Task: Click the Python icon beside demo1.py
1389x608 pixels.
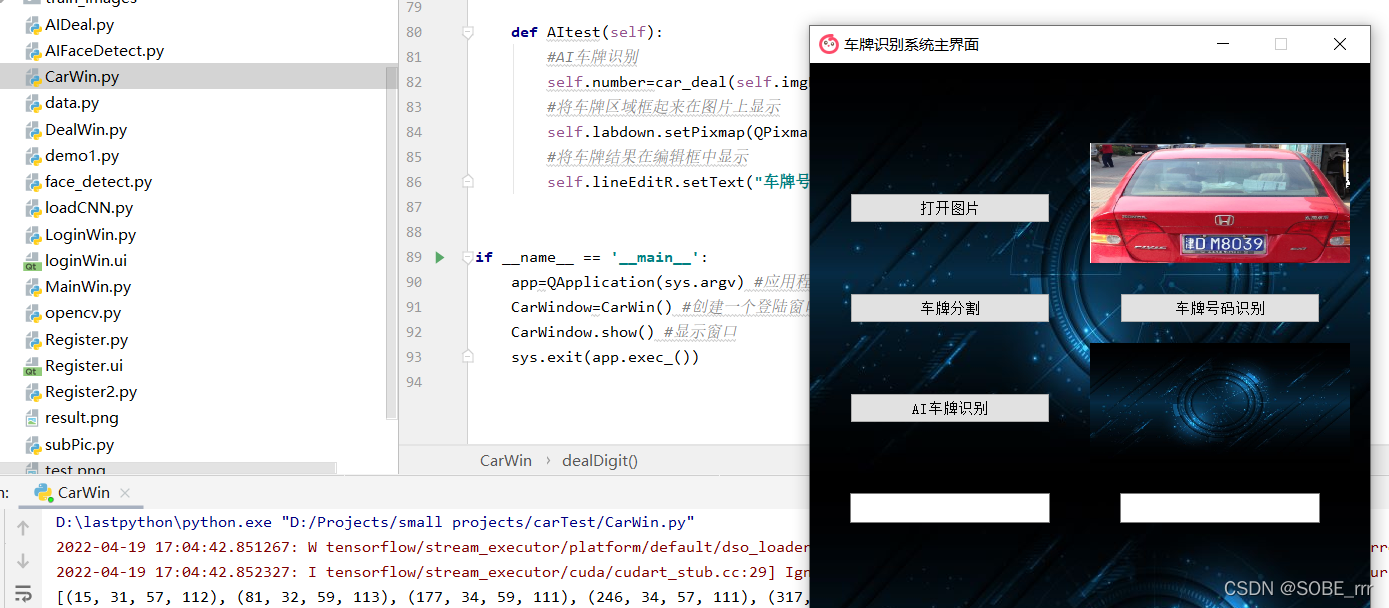Action: tap(32, 156)
